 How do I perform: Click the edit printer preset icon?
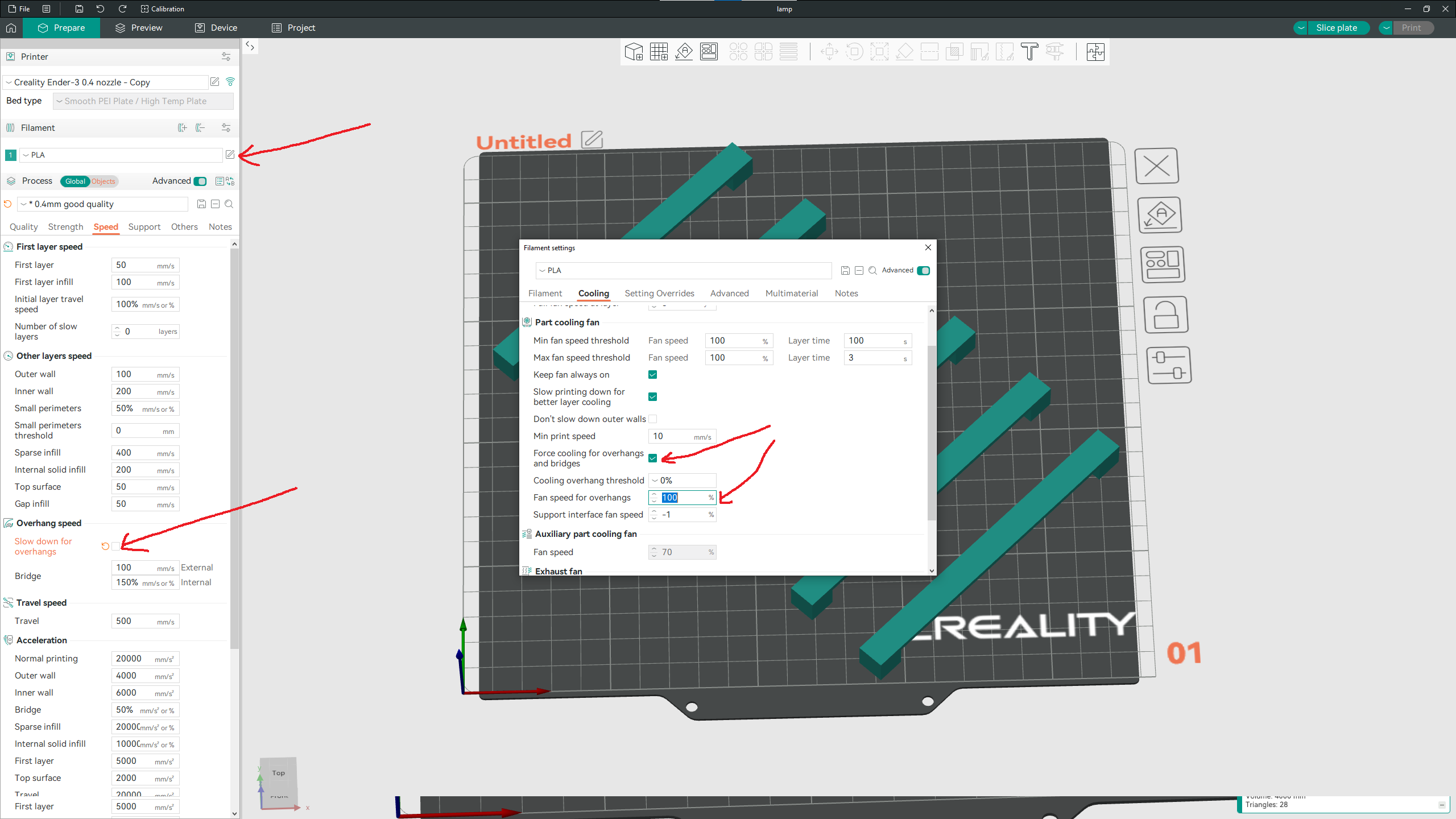(x=214, y=82)
